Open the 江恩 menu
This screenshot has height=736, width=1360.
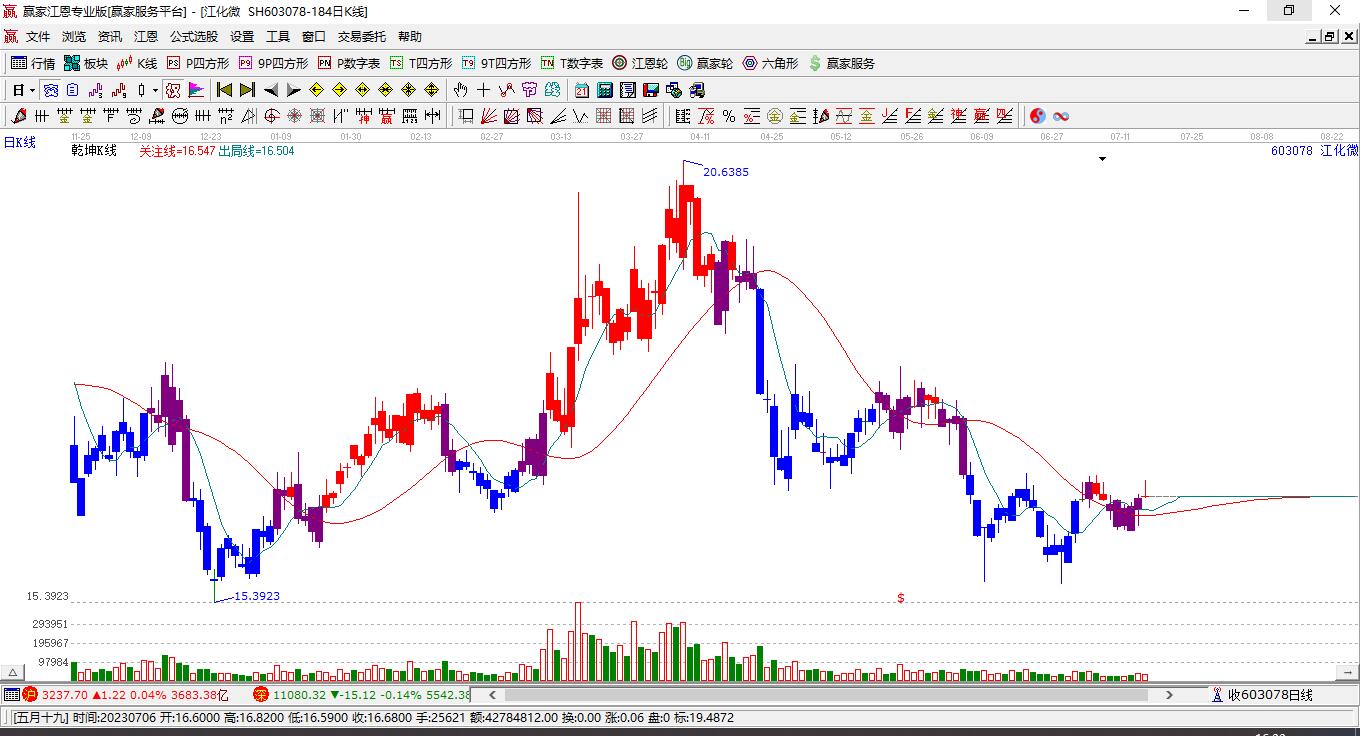click(x=146, y=36)
